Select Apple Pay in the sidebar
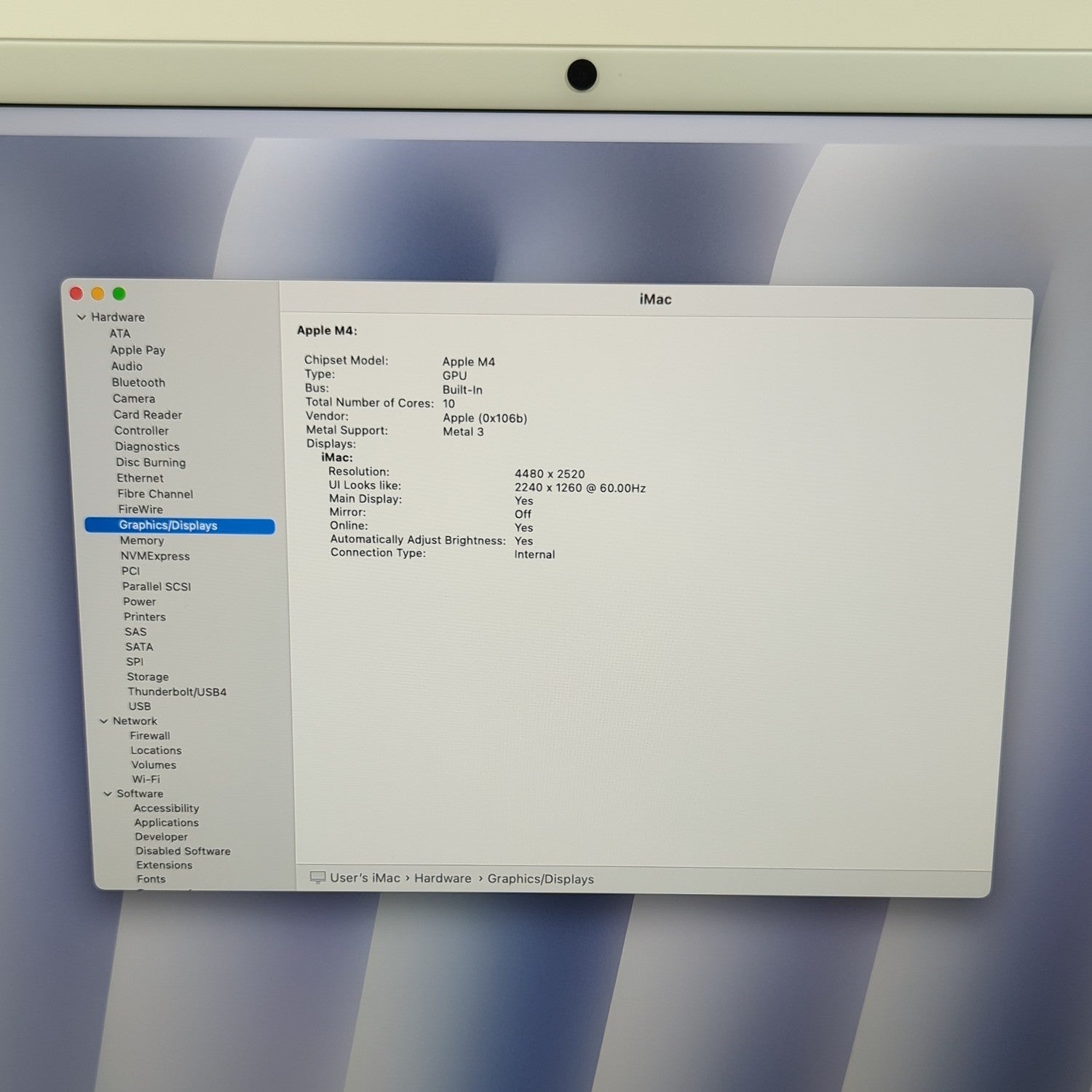1092x1092 pixels. pos(138,350)
